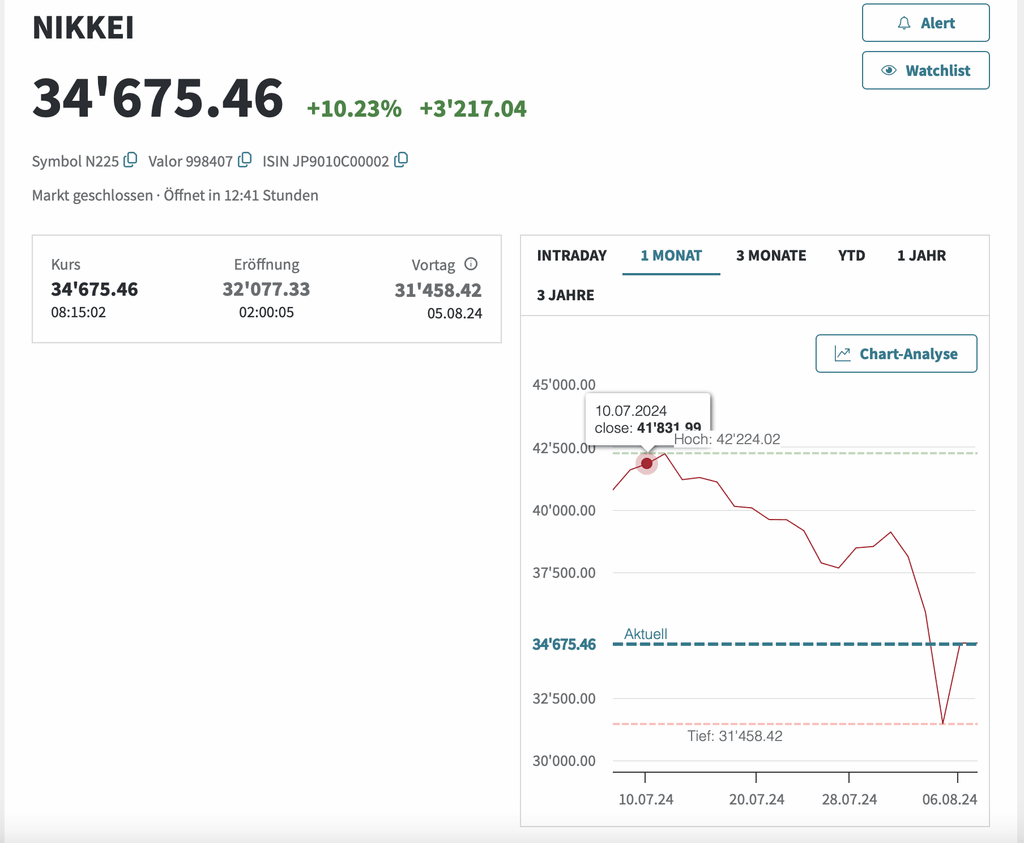This screenshot has height=843, width=1024.
Task: Open the Vortag info tooltip icon
Action: 471,264
